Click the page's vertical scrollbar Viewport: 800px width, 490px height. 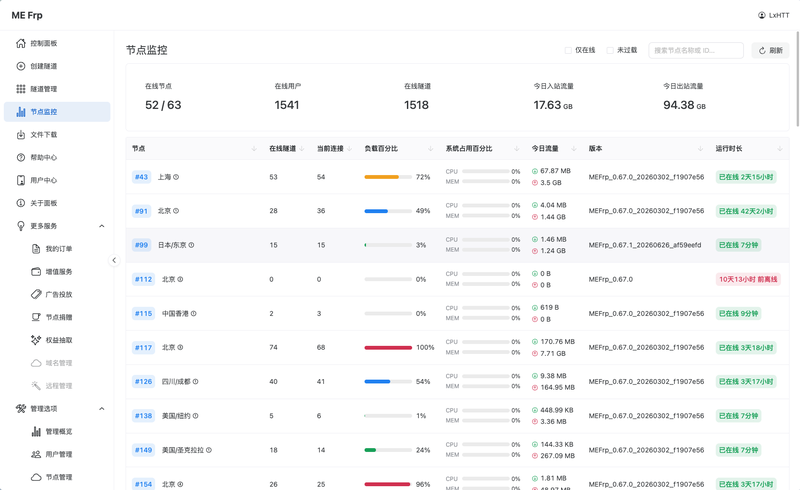point(798,79)
